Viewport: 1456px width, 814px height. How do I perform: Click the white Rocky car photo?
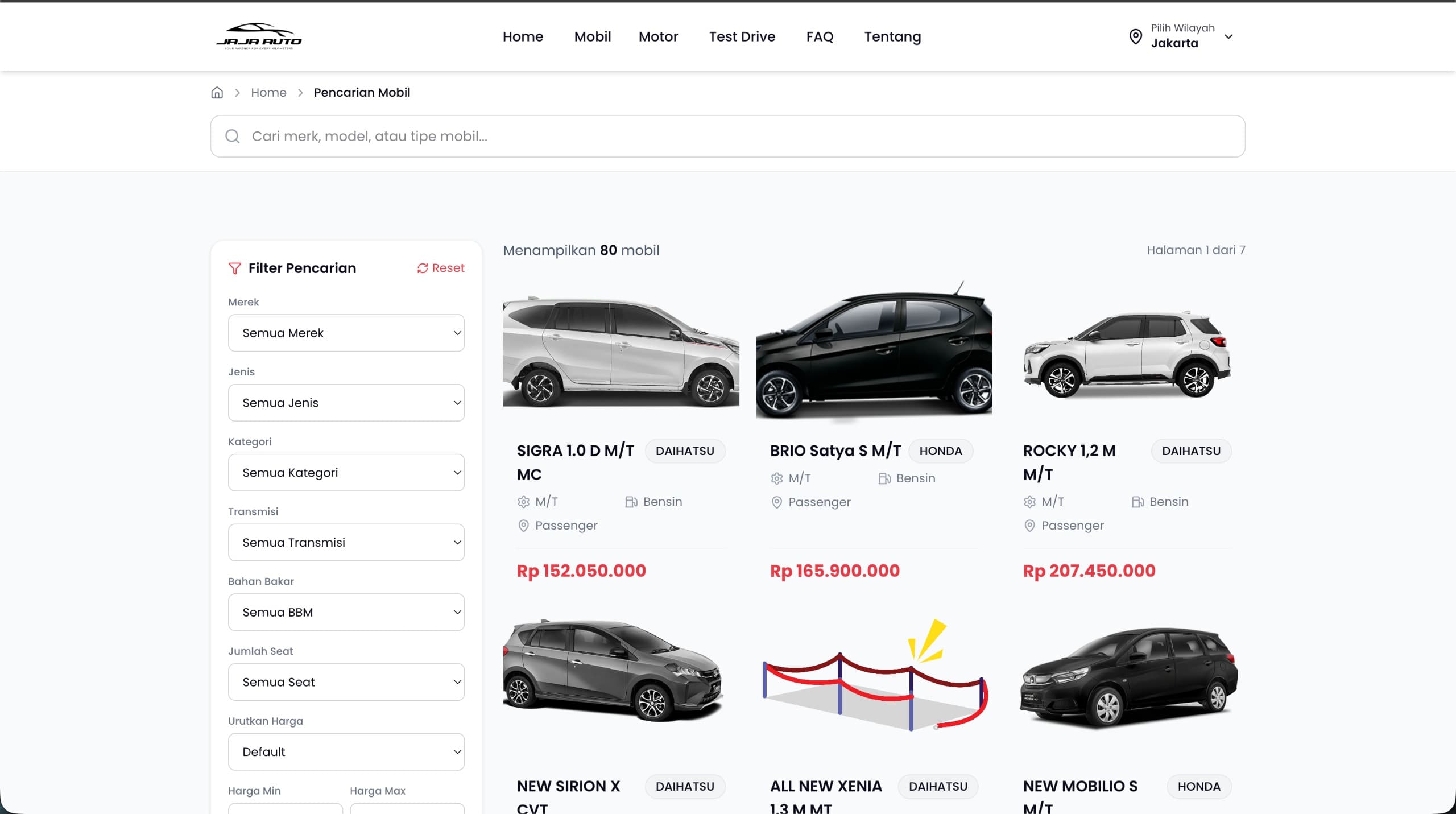pos(1127,354)
